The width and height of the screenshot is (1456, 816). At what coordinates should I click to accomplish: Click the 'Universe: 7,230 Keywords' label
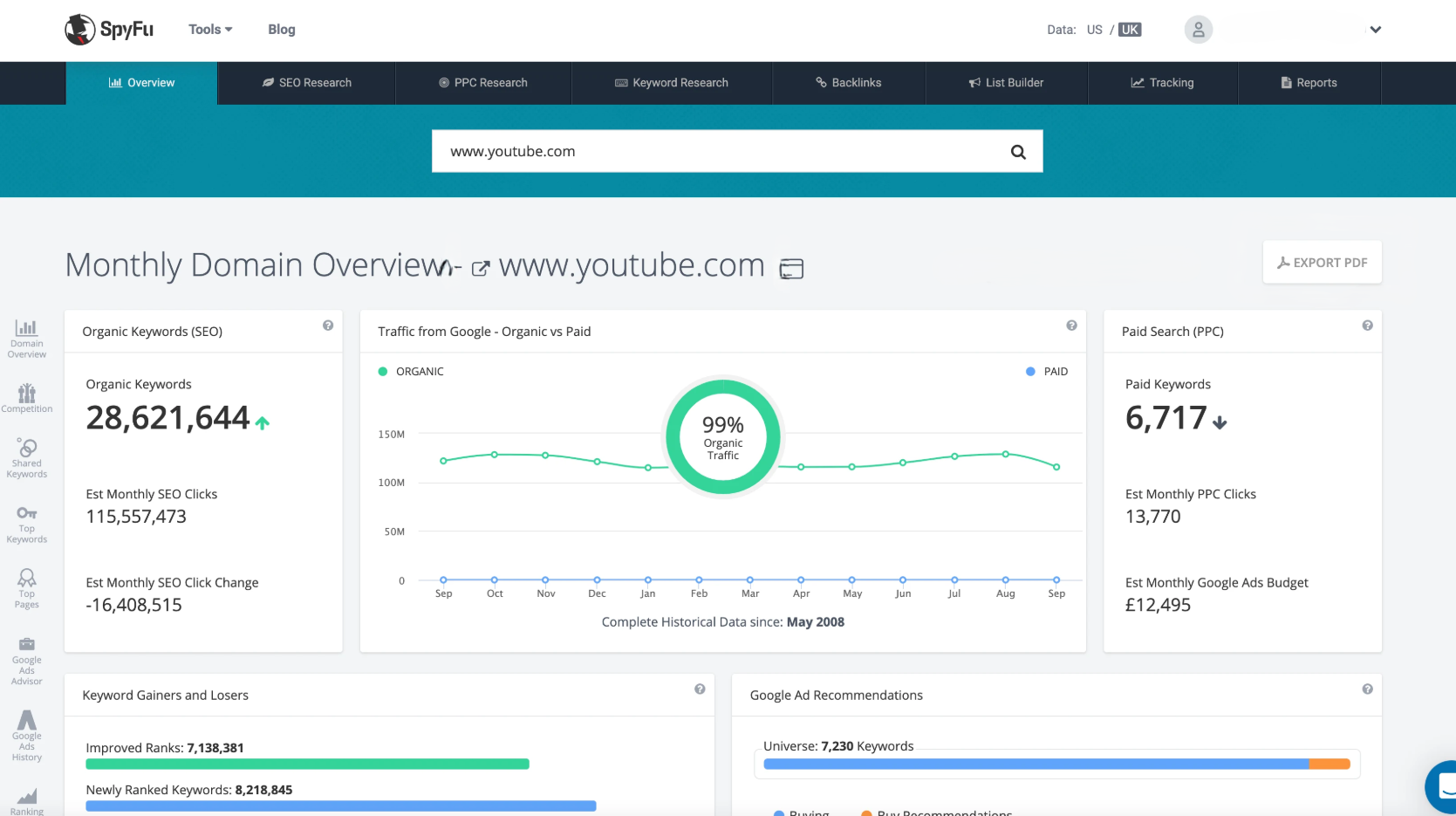click(838, 746)
